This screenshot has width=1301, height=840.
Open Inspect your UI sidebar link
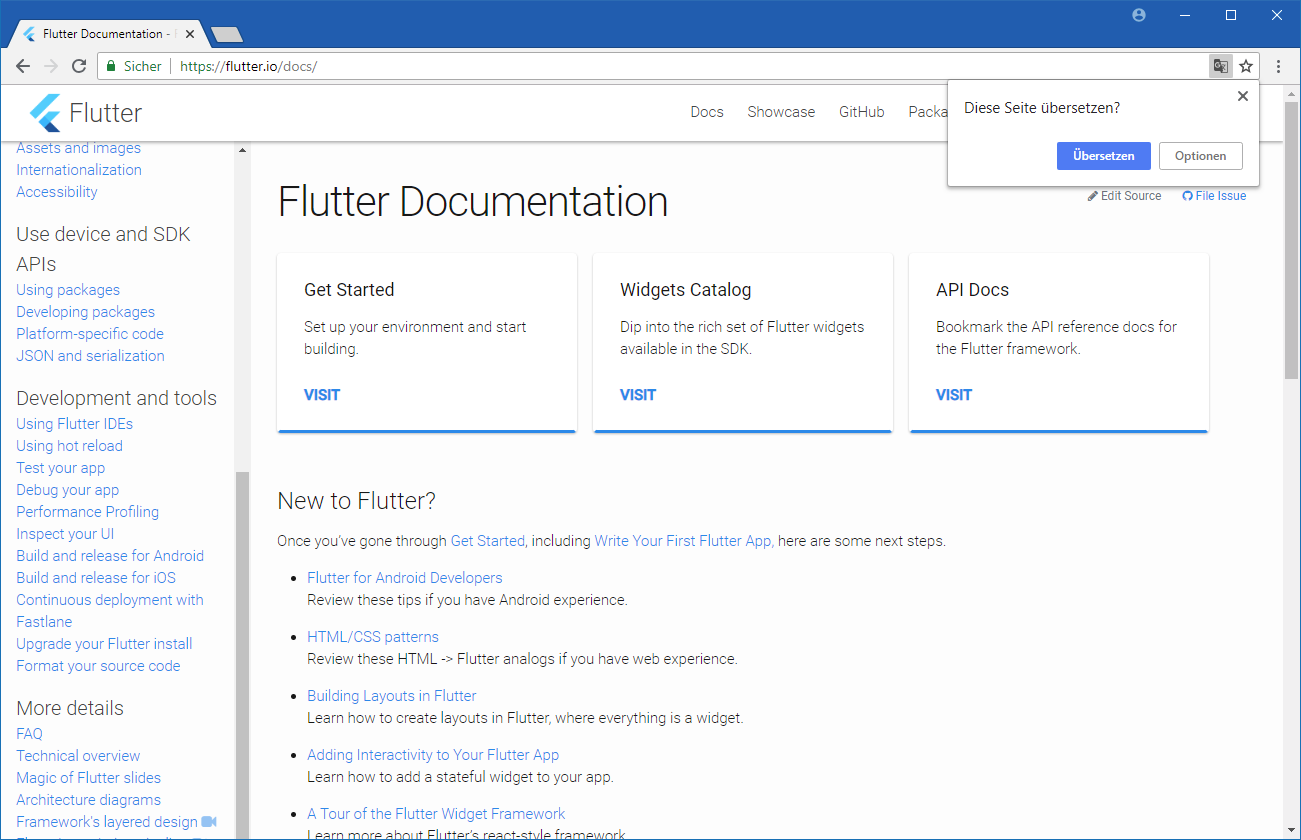pos(65,534)
